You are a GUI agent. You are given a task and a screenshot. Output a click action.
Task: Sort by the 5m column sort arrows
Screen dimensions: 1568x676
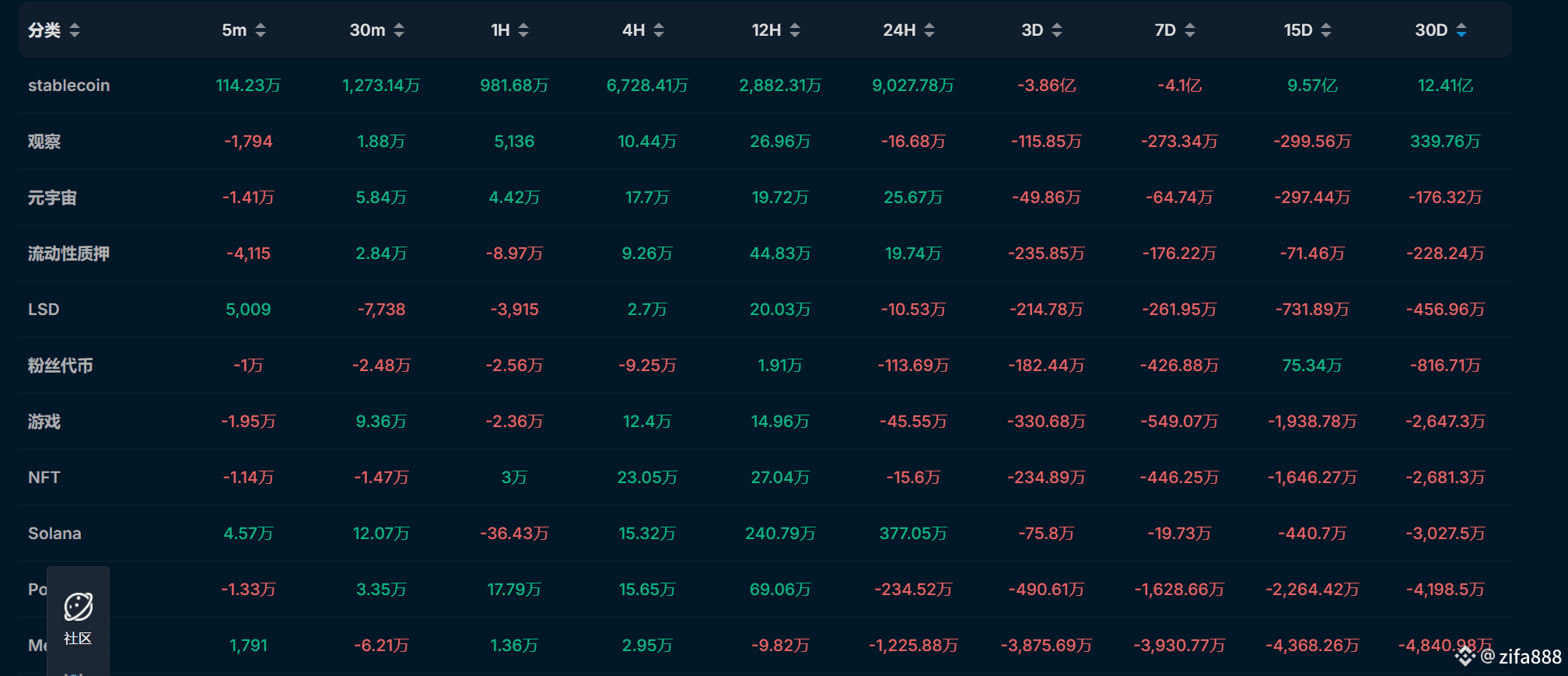click(261, 30)
